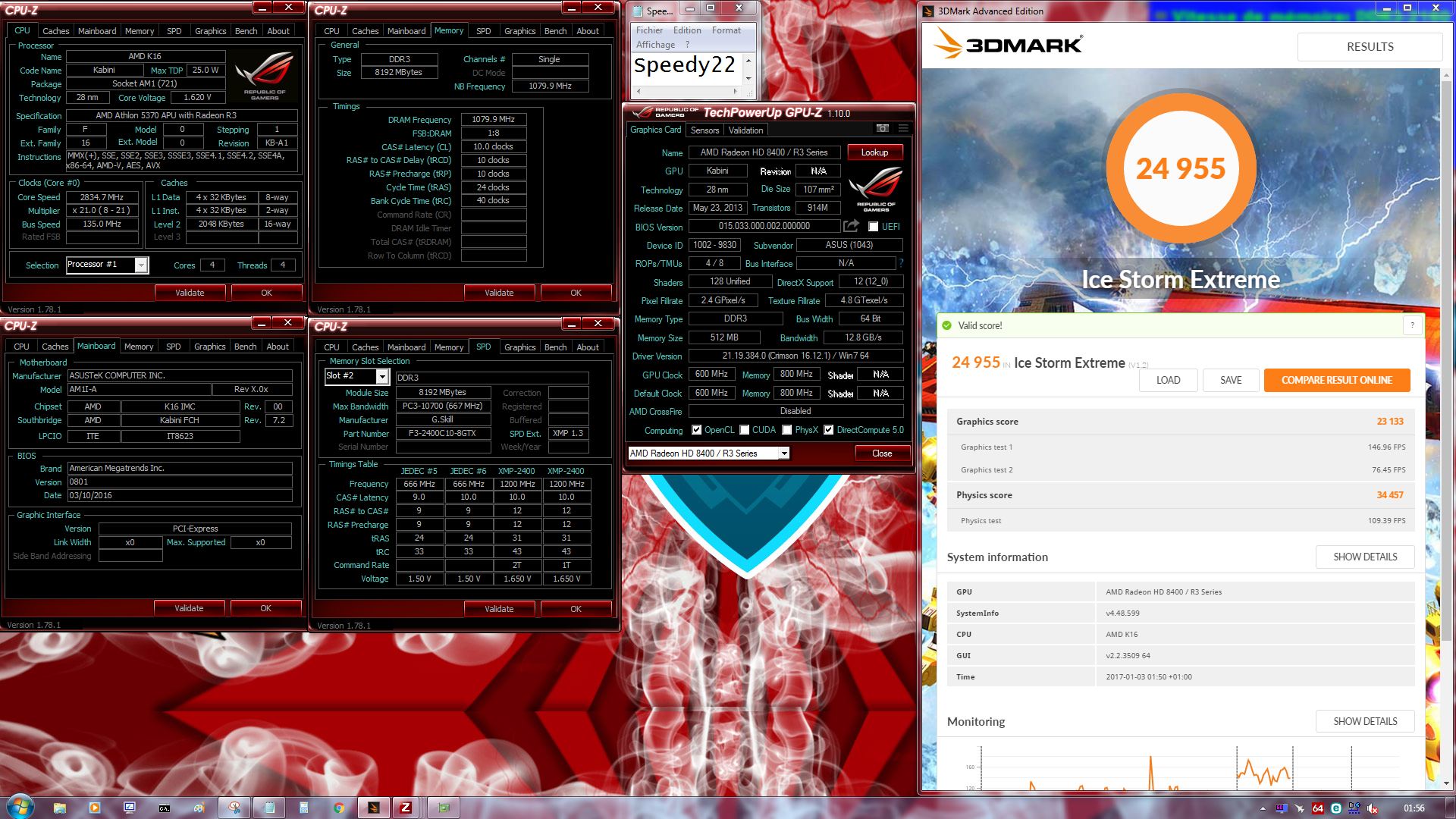Click the airplane tray icon

click(1299, 808)
